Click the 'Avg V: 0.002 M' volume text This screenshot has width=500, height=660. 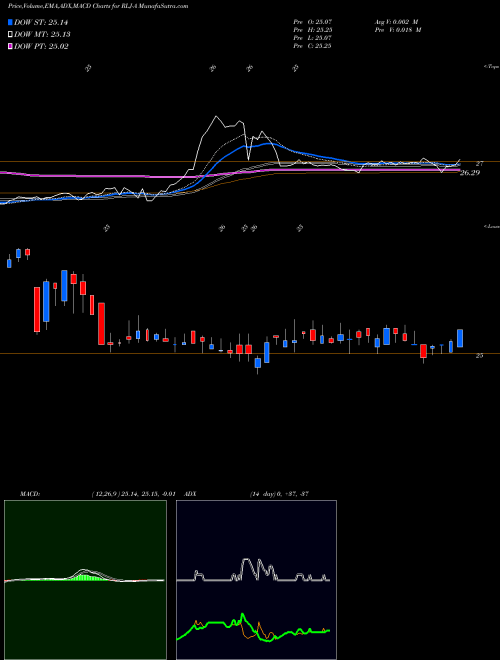[396, 22]
